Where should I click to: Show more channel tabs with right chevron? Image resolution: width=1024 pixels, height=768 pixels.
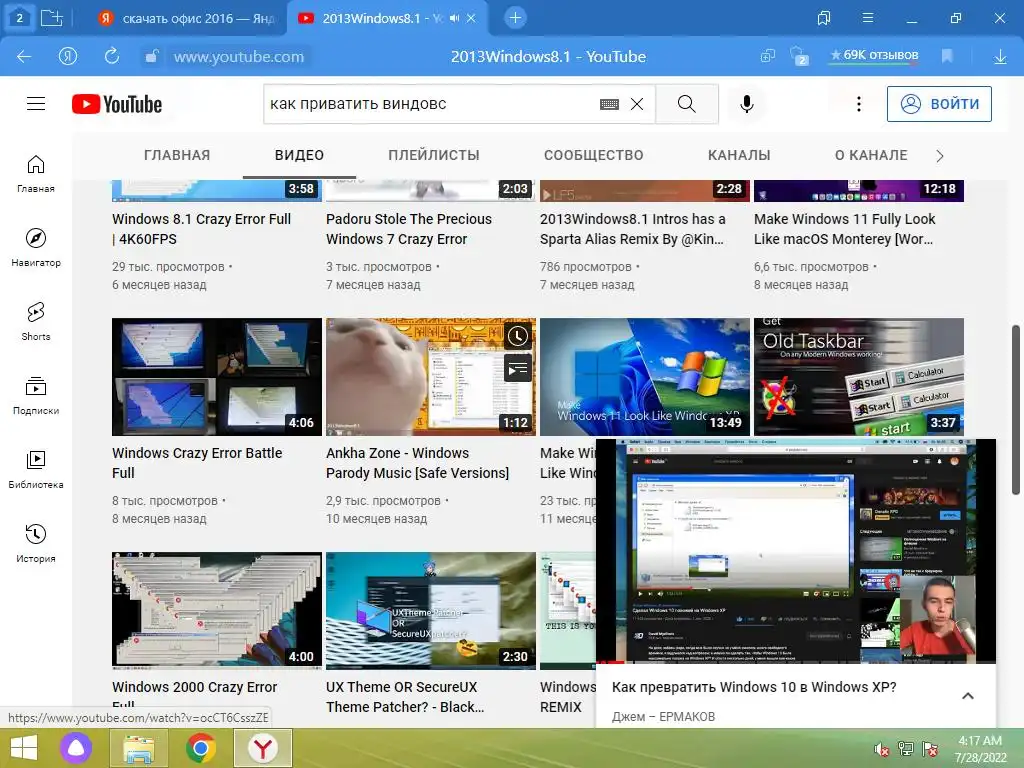click(940, 156)
